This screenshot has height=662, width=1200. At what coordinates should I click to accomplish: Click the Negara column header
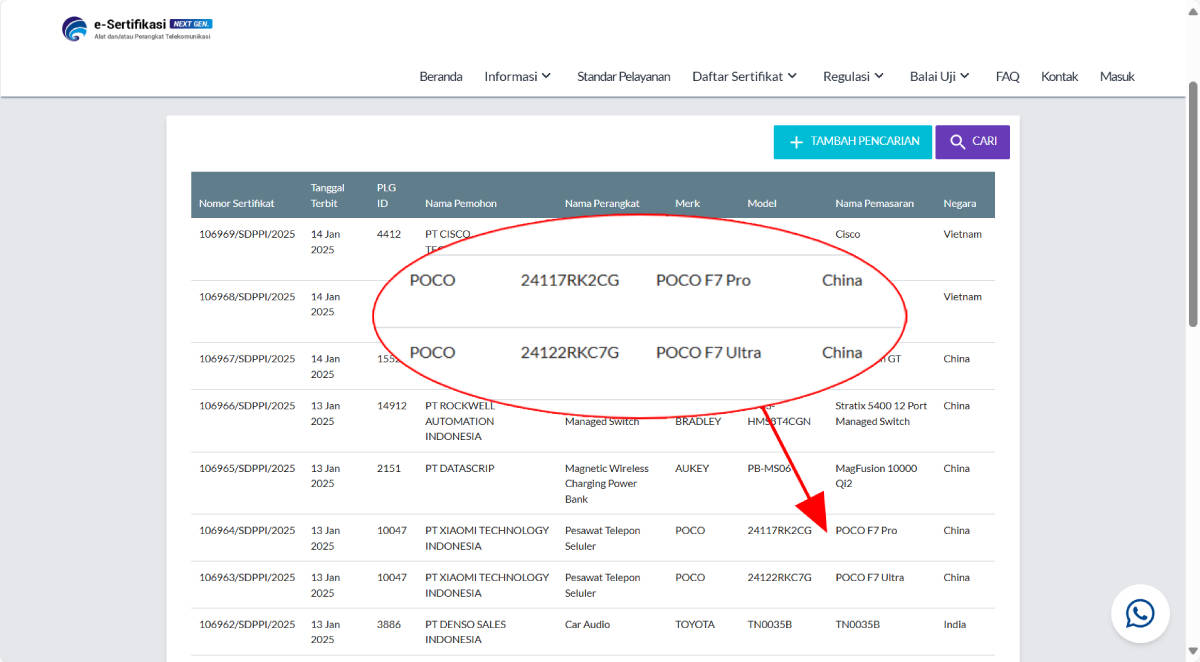960,203
